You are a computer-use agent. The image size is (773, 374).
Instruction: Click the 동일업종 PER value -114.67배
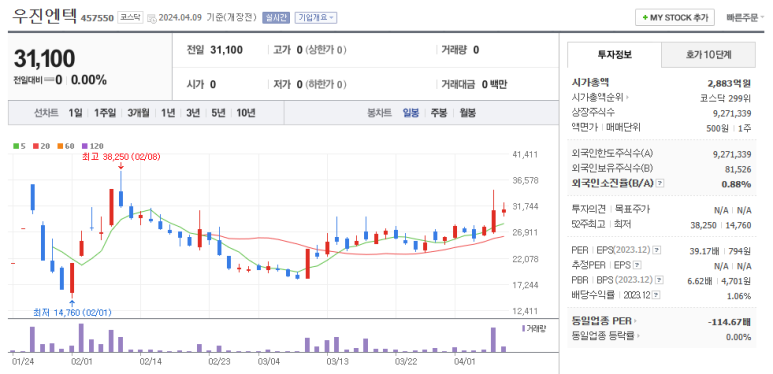click(729, 322)
